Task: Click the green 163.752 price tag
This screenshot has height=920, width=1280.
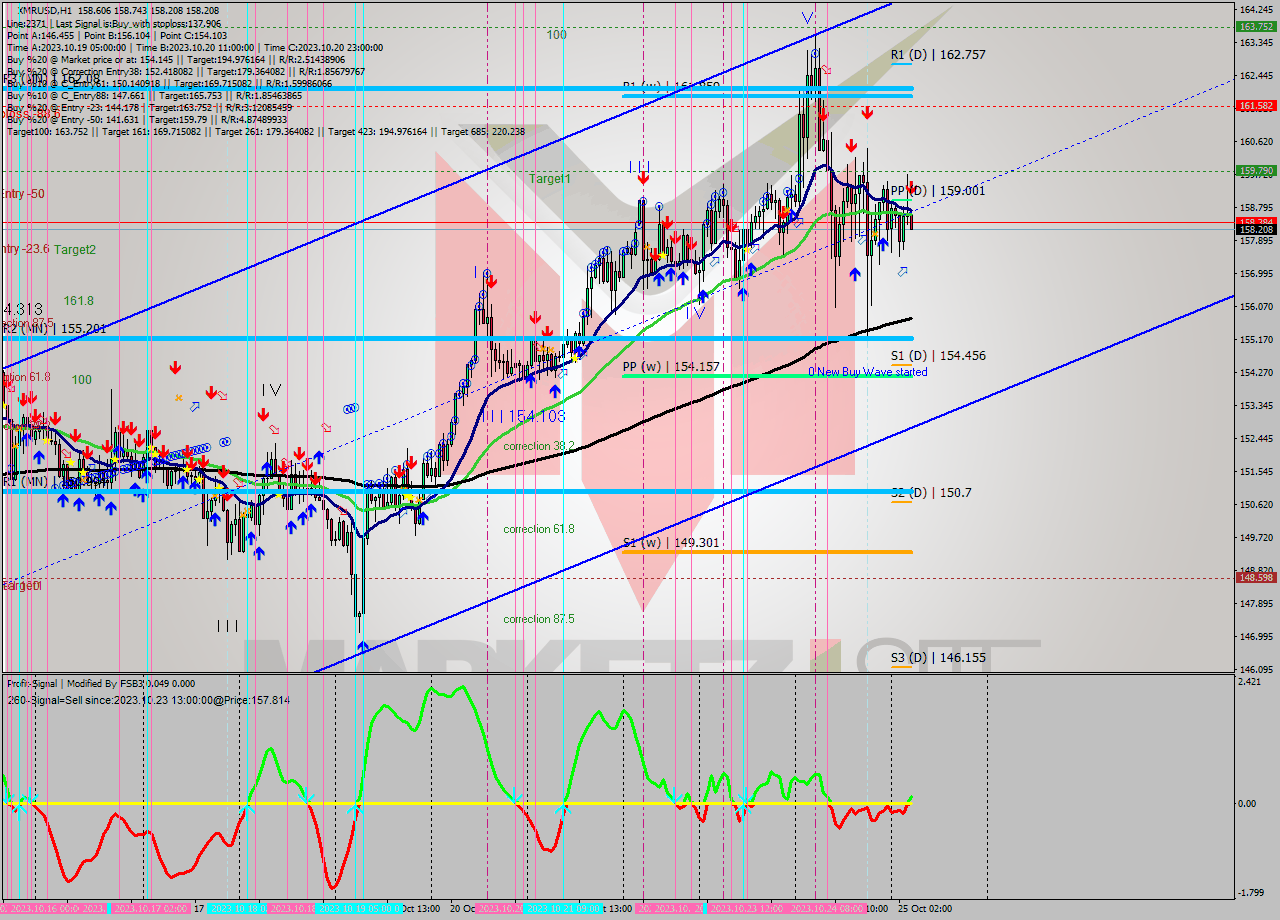Action: click(1255, 27)
